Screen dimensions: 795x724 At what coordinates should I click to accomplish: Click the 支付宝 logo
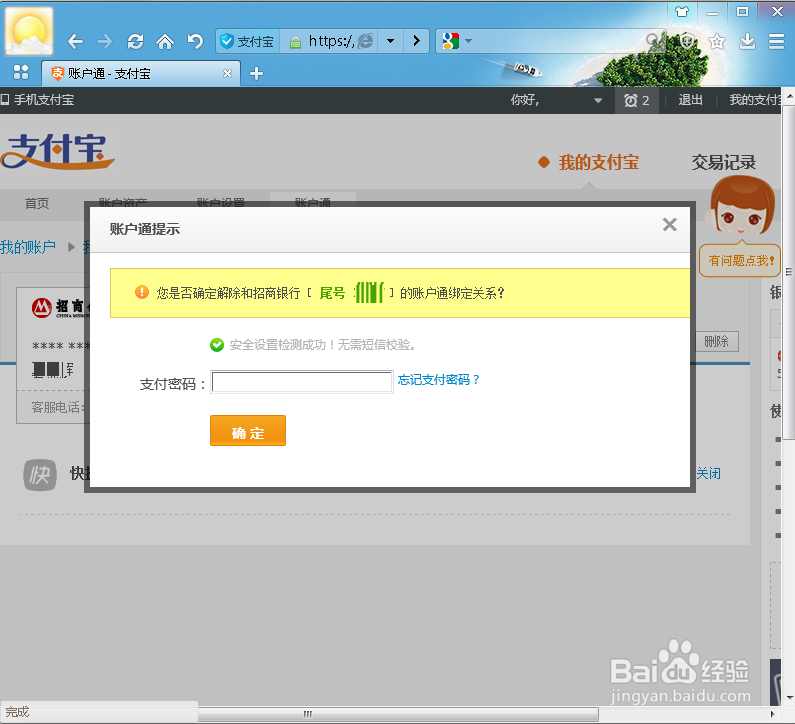(58, 151)
